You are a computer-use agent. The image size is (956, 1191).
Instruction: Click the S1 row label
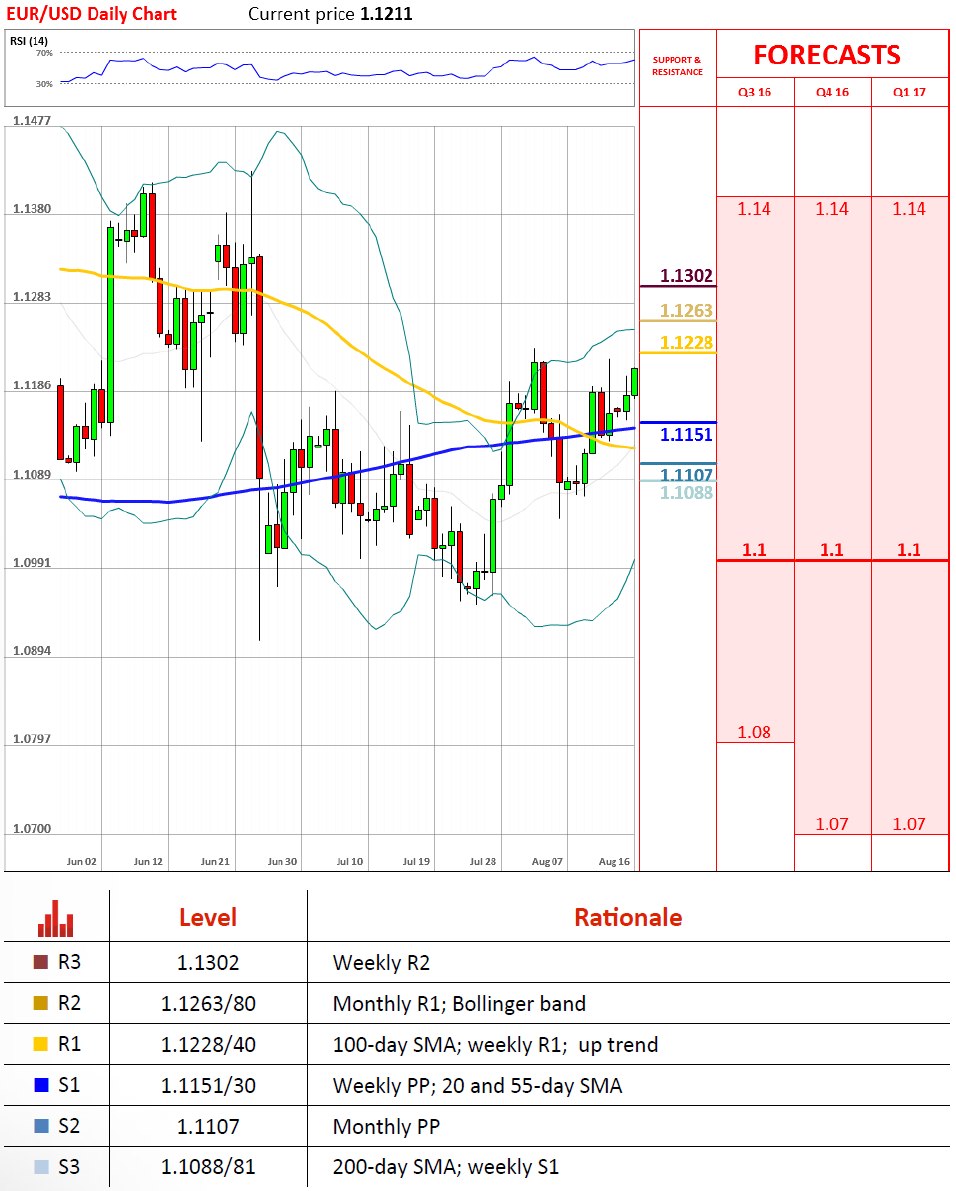click(69, 1085)
